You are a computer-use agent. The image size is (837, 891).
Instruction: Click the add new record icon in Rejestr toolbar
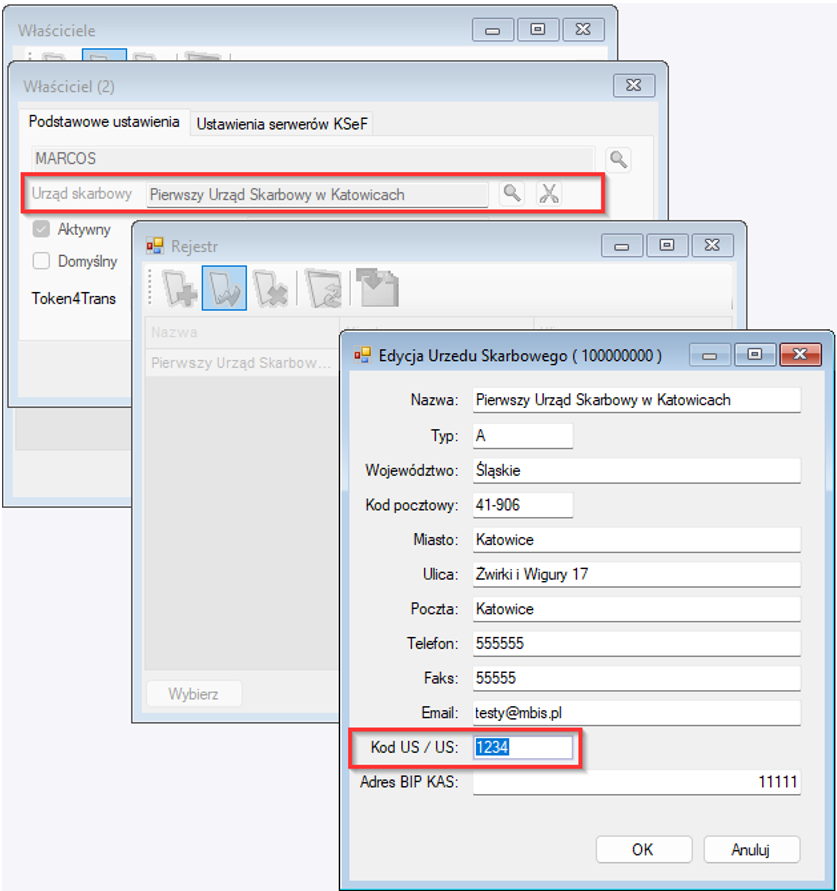pos(180,289)
